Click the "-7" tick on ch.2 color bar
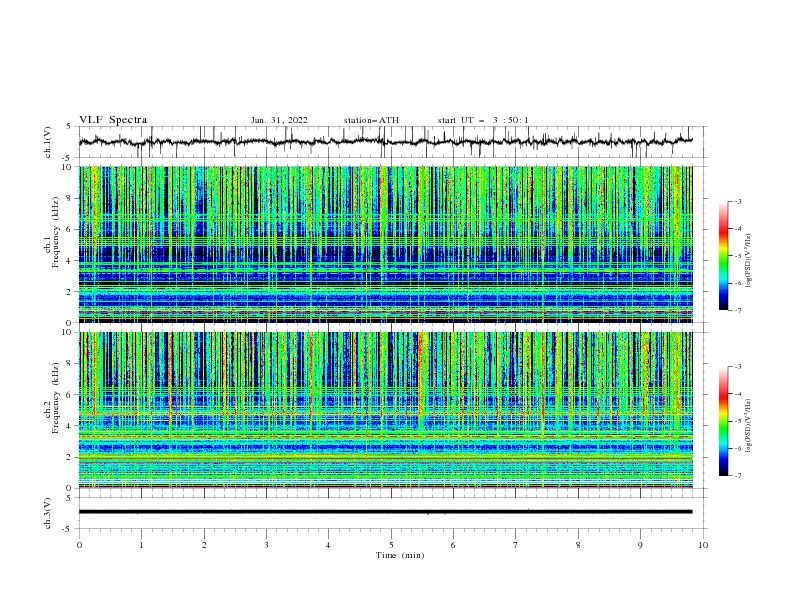 pos(738,476)
